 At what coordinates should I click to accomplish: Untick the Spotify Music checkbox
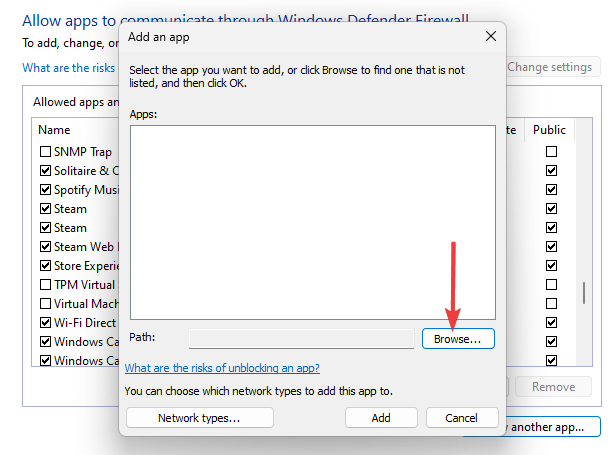[45, 190]
